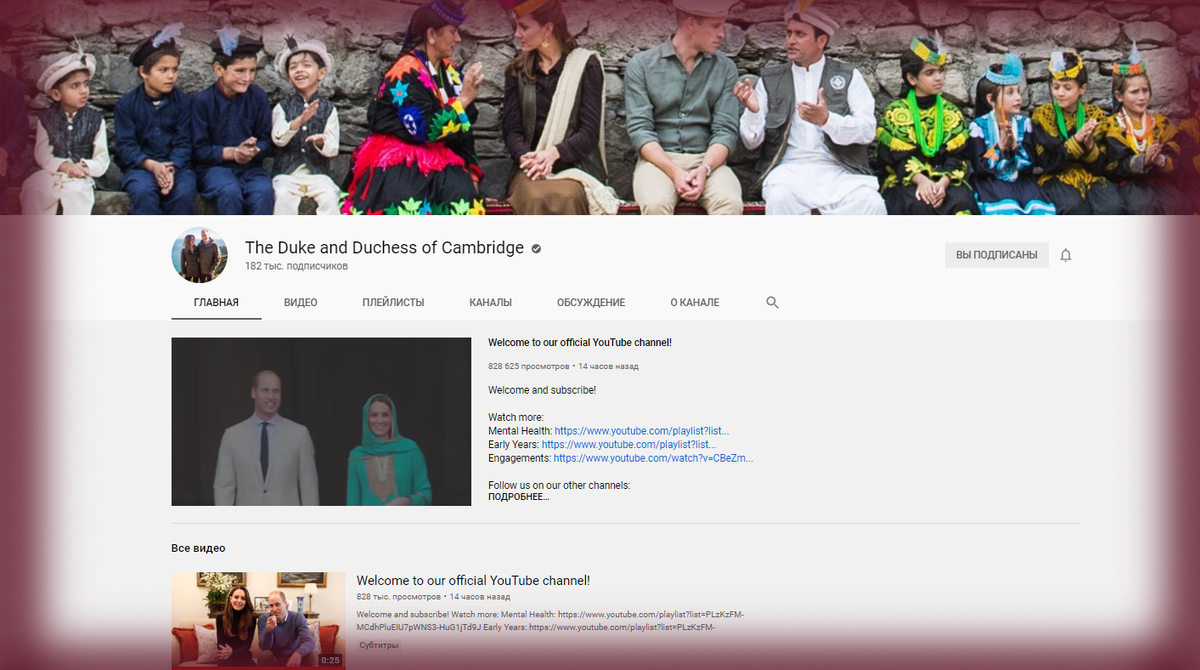The width and height of the screenshot is (1200, 670).
Task: Open the channel avatar picture
Action: [199, 255]
